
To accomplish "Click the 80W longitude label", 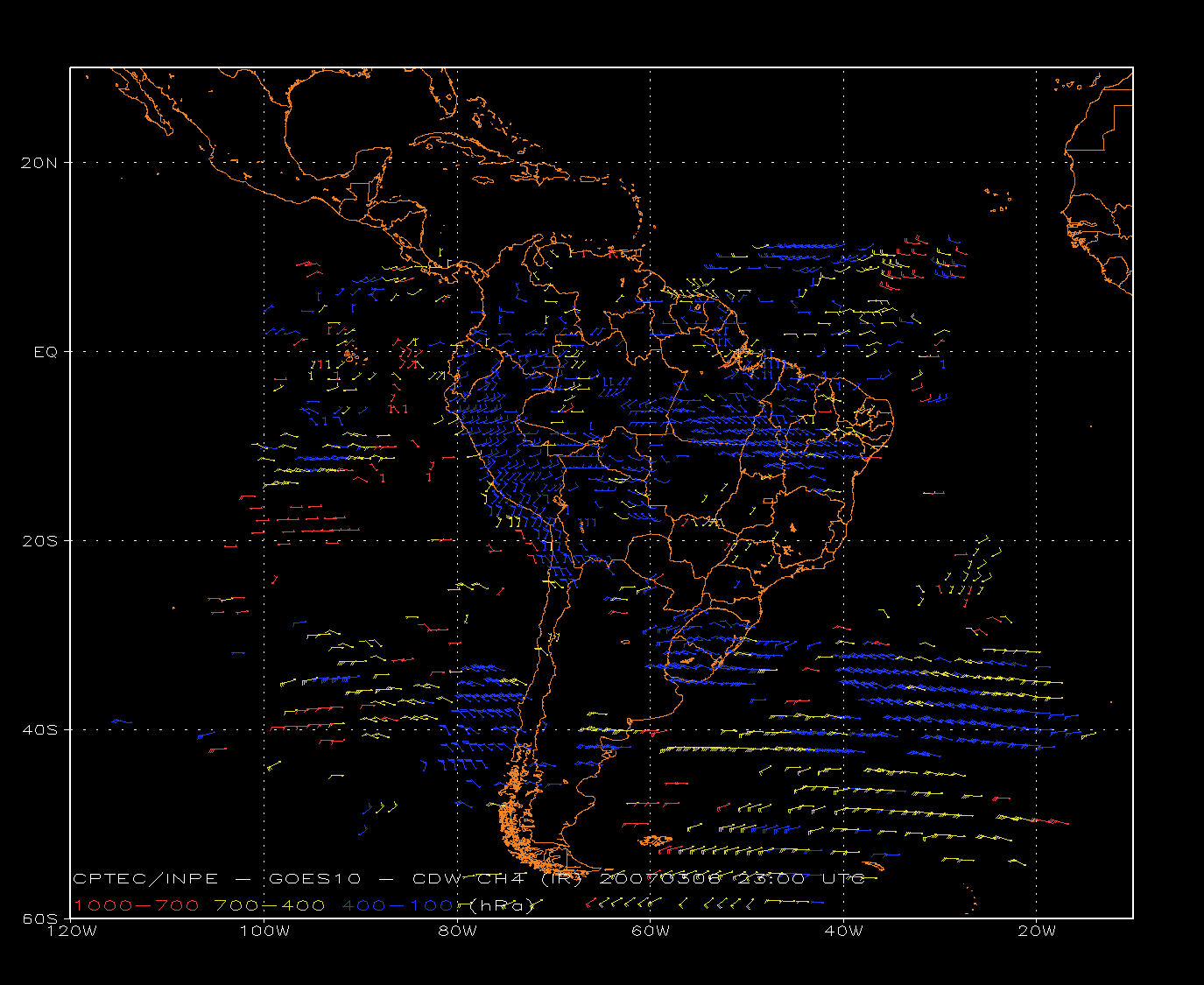I will [x=457, y=931].
